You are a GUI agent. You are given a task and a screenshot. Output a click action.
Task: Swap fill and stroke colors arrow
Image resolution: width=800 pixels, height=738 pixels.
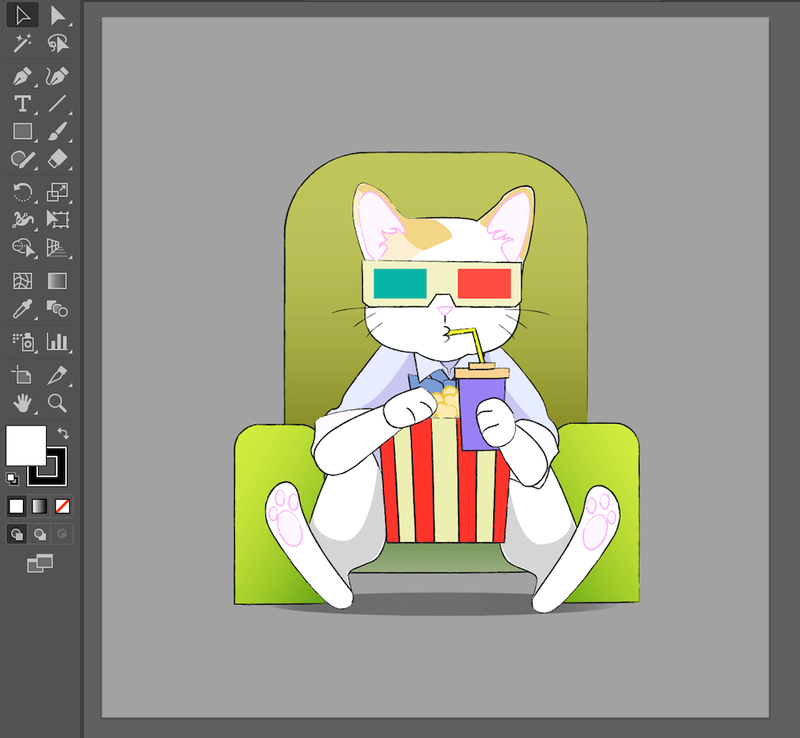click(x=62, y=433)
